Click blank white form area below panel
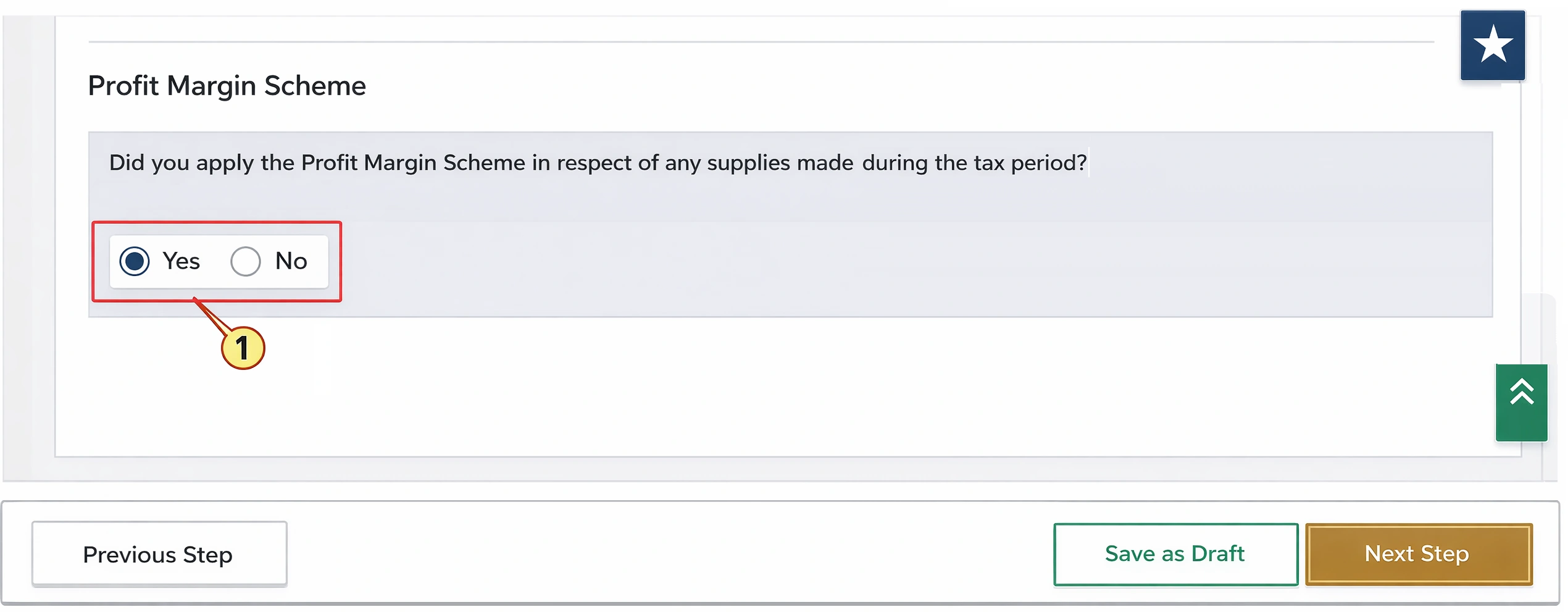Image resolution: width=1568 pixels, height=612 pixels. (x=741, y=389)
